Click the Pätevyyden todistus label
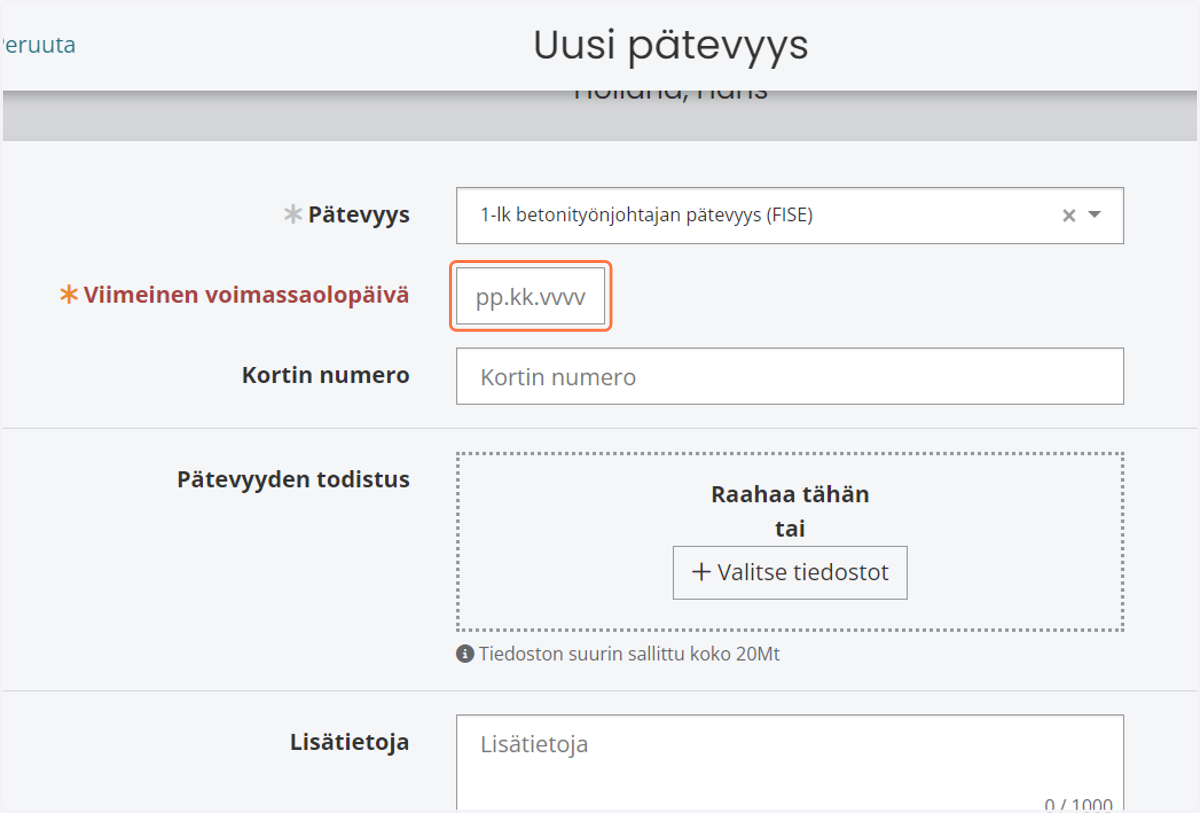 pyautogui.click(x=293, y=479)
